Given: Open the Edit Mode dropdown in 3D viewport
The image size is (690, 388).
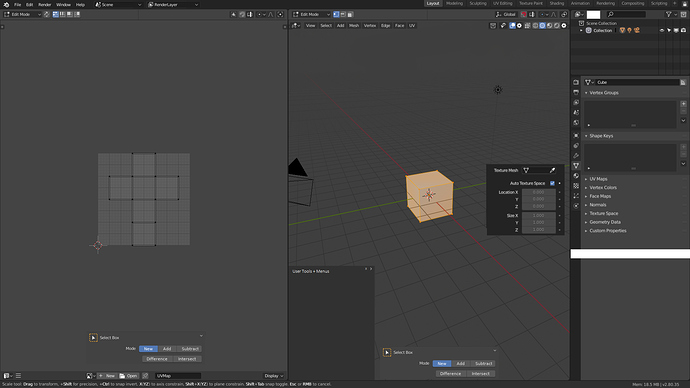Looking at the screenshot, I should click(x=311, y=14).
